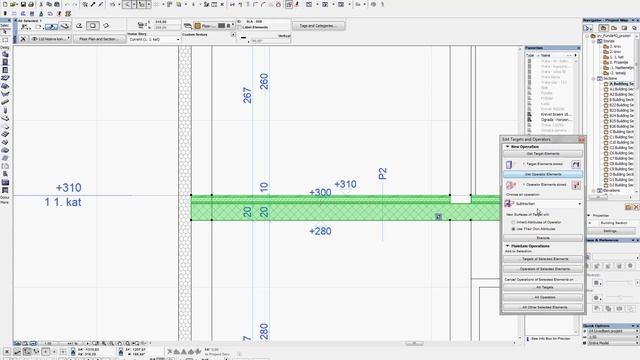Screen dimensions: 640x360
Task: Create a new file from the toolbar
Action: (x=5, y=4)
